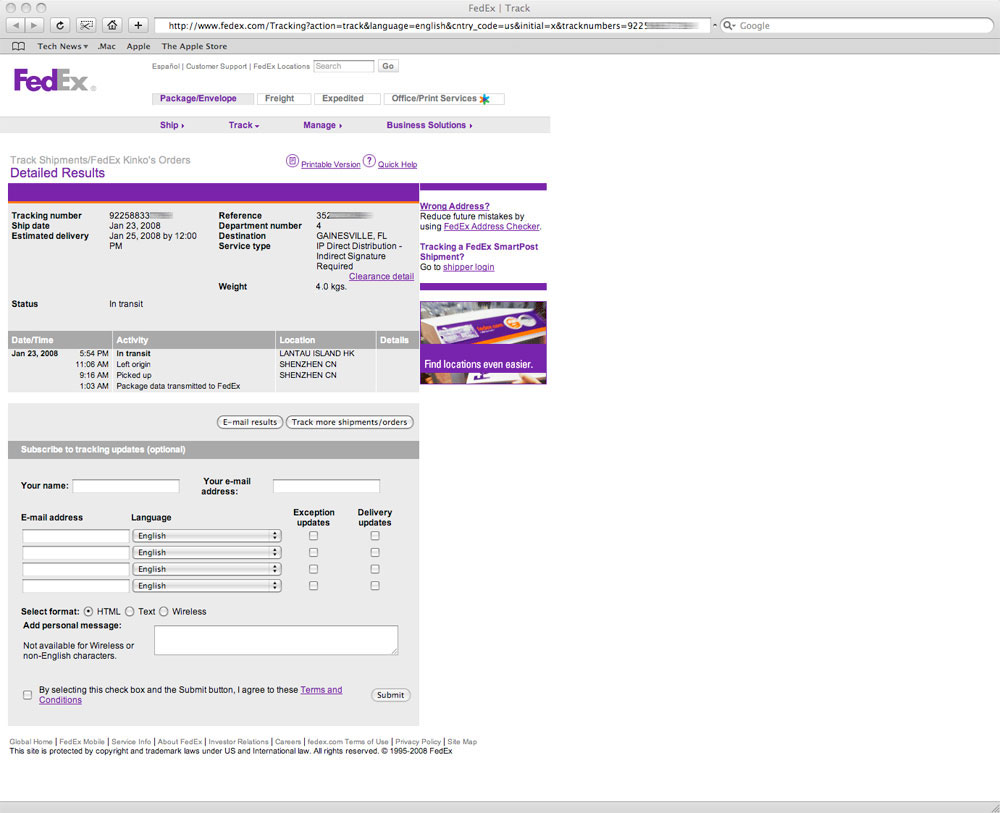Click the question mark Quick Help icon
1000x813 pixels.
click(x=369, y=161)
